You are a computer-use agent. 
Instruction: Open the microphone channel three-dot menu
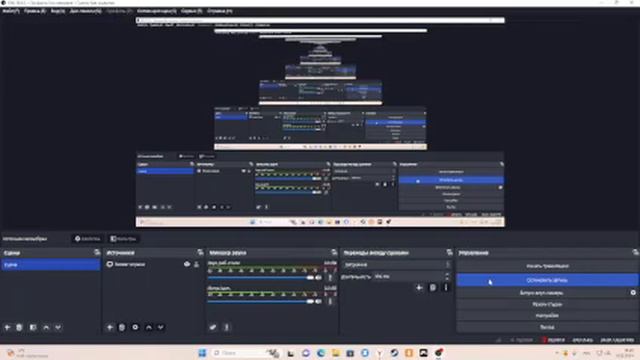point(330,302)
